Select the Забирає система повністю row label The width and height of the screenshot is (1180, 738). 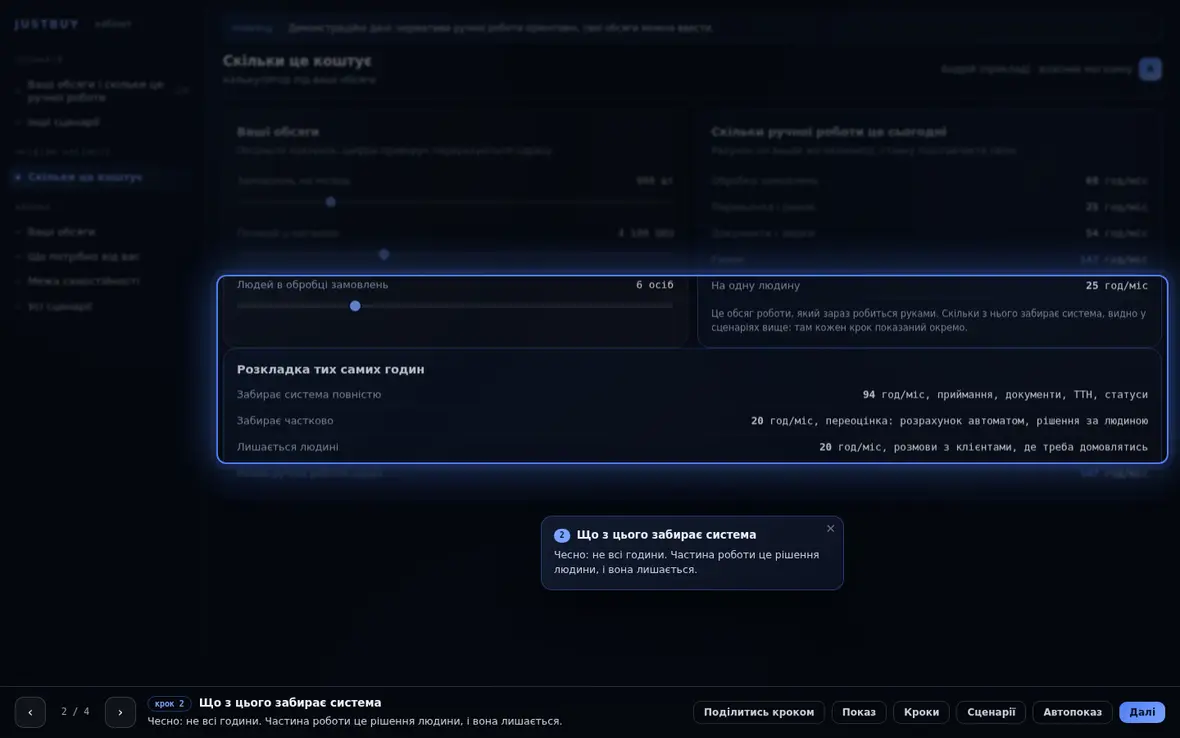click(309, 394)
